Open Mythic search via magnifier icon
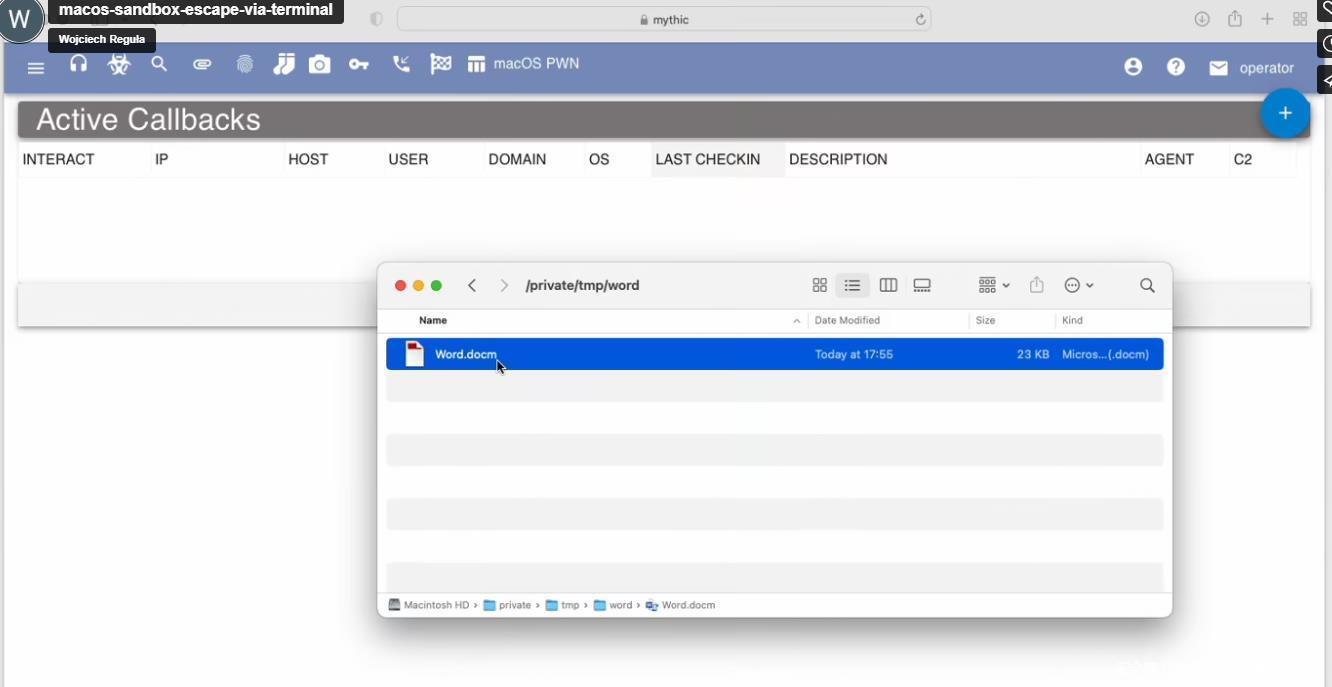The width and height of the screenshot is (1332, 687). 159,64
